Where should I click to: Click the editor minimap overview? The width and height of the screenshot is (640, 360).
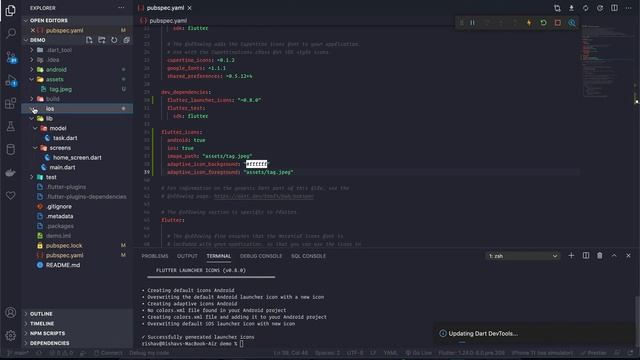tap(606, 61)
